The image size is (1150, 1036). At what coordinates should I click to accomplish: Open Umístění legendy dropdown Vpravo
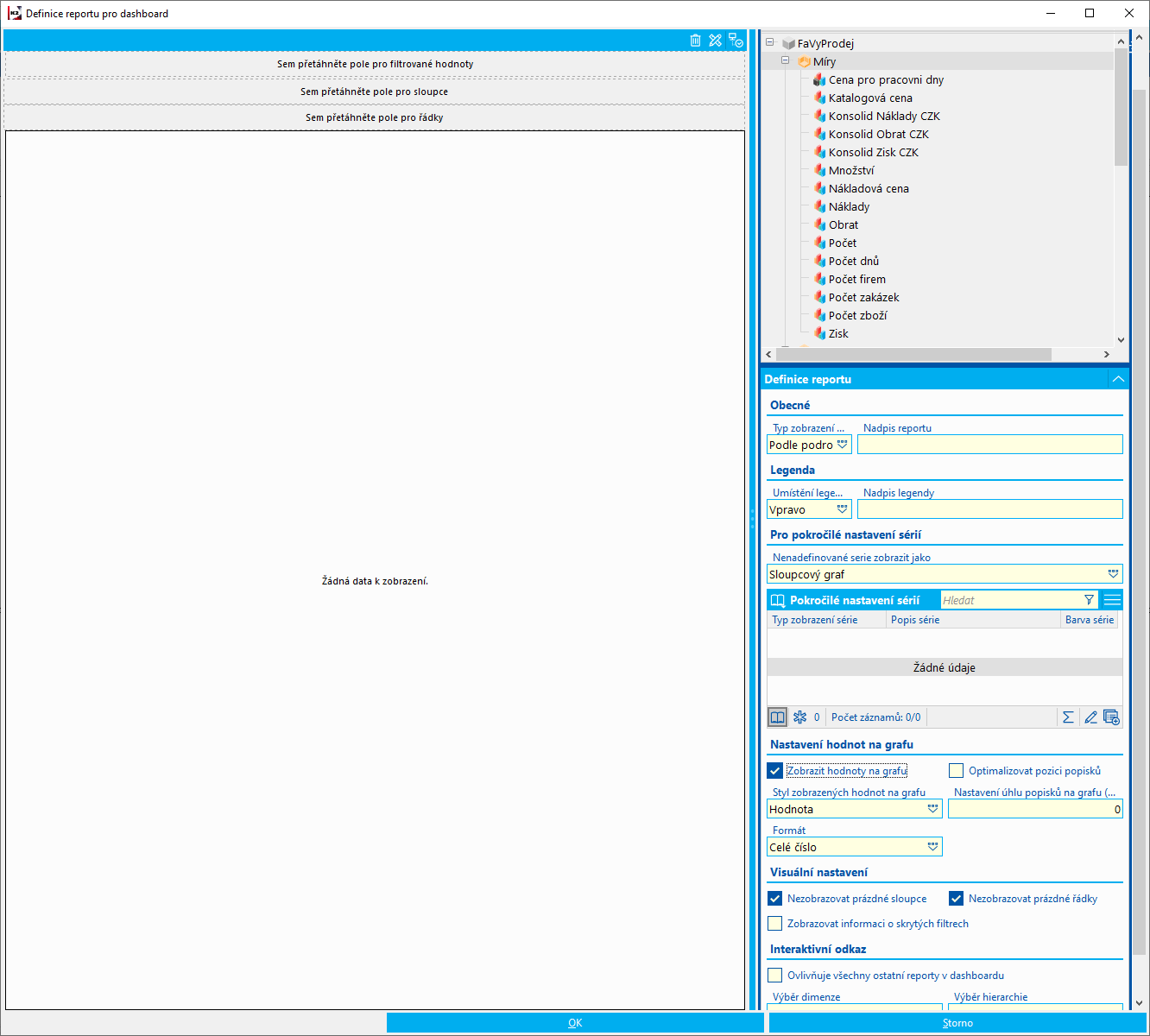coord(842,509)
